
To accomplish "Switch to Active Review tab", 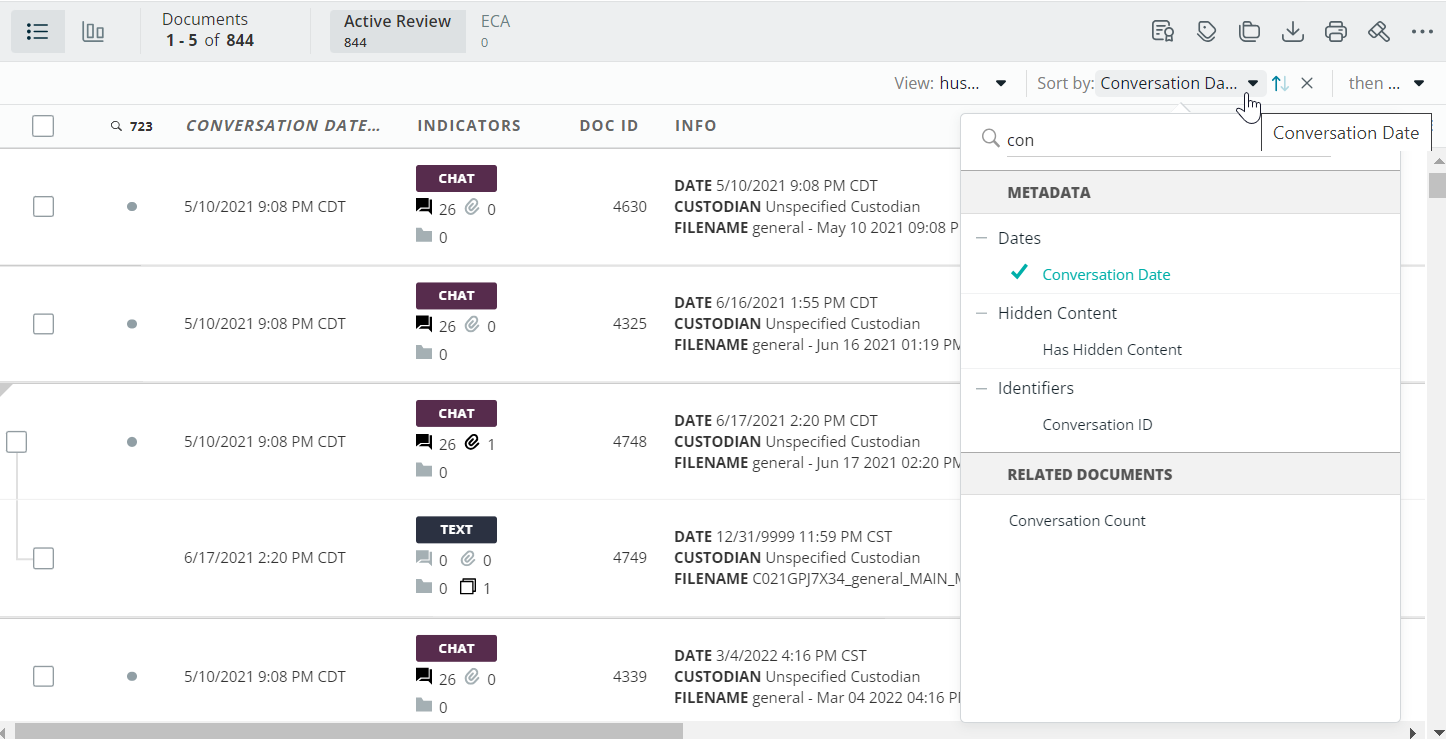I will point(397,31).
